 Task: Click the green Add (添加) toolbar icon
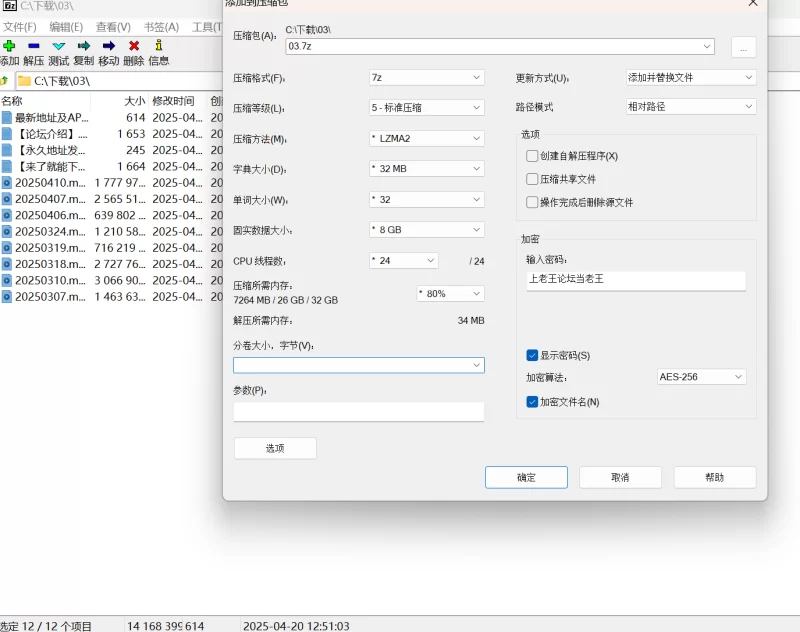pyautogui.click(x=9, y=46)
